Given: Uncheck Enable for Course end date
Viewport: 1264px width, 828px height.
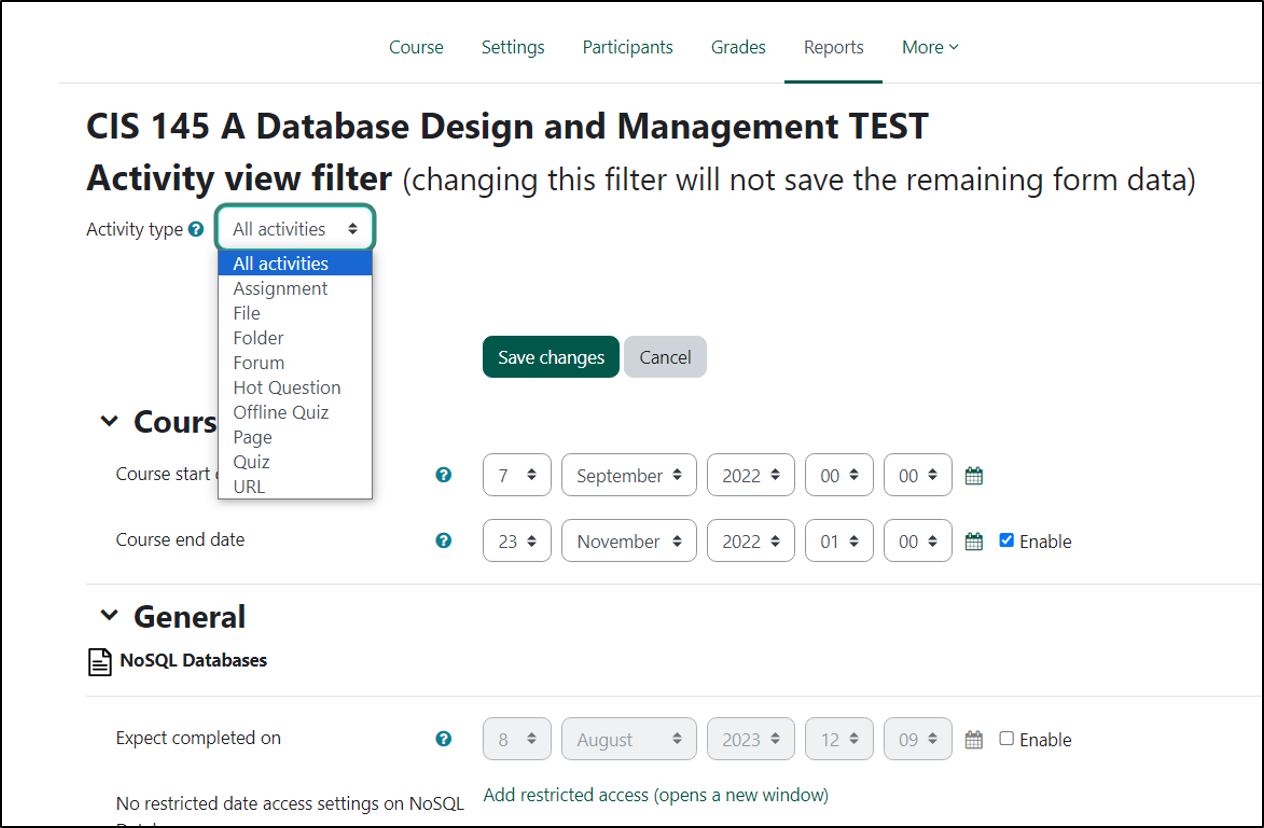Looking at the screenshot, I should 1007,541.
